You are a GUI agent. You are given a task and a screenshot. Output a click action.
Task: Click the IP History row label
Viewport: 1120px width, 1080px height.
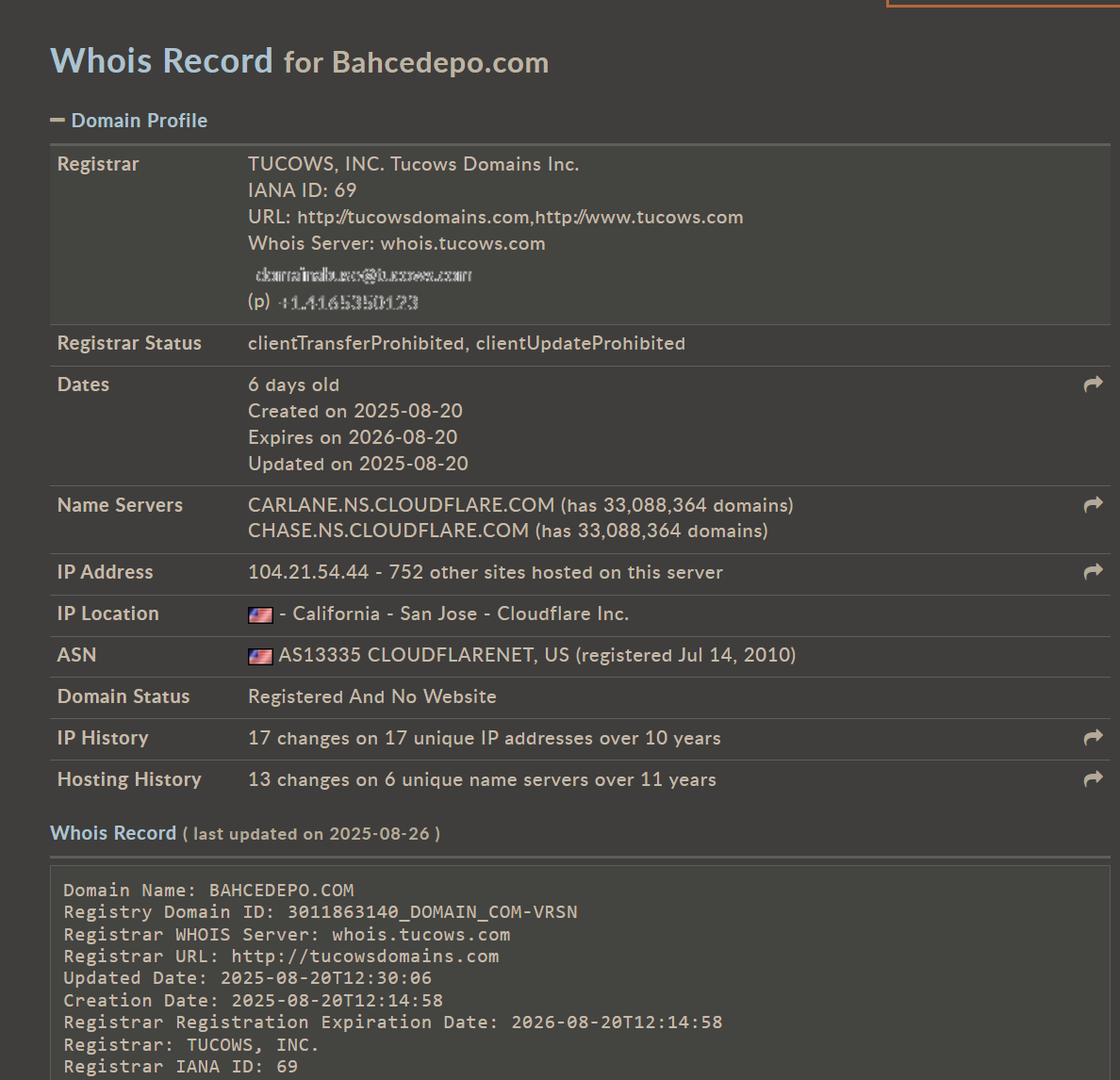[x=103, y=738]
